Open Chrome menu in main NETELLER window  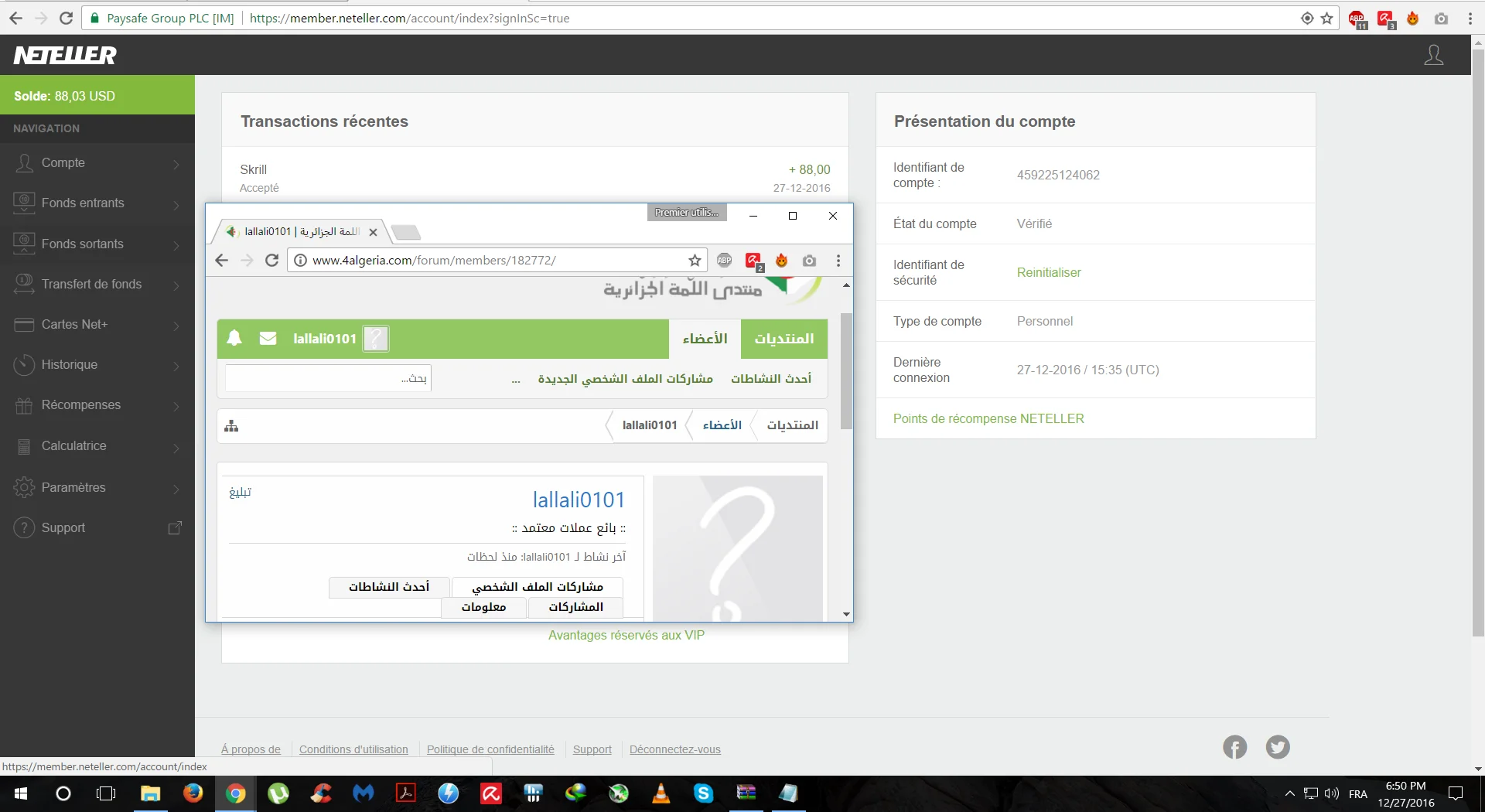click(1470, 19)
